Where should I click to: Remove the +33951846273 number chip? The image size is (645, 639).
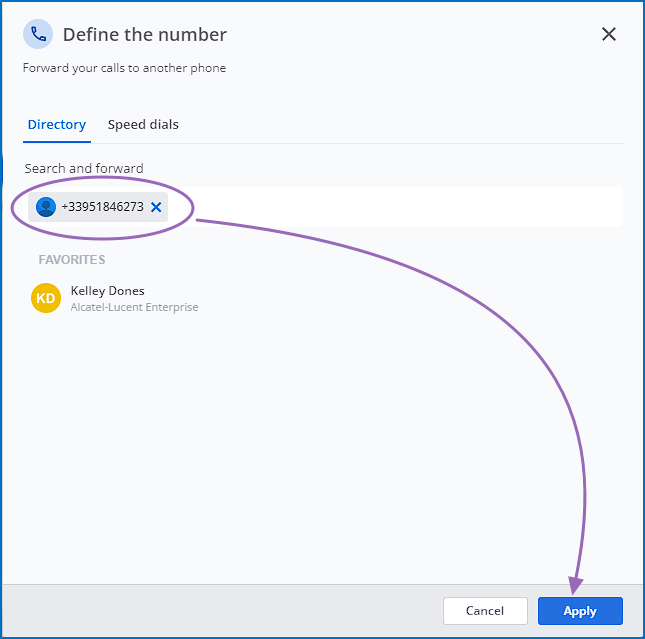coord(156,207)
